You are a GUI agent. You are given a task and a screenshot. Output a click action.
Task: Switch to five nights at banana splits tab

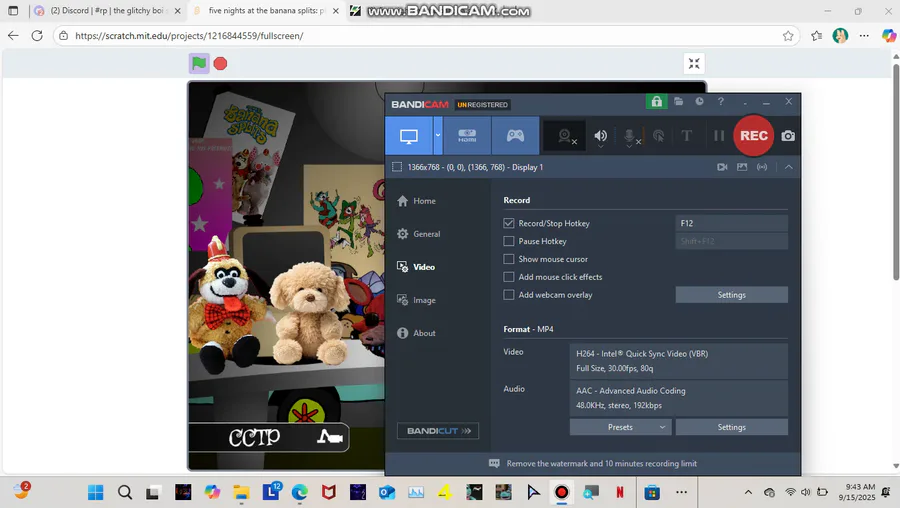tap(266, 11)
